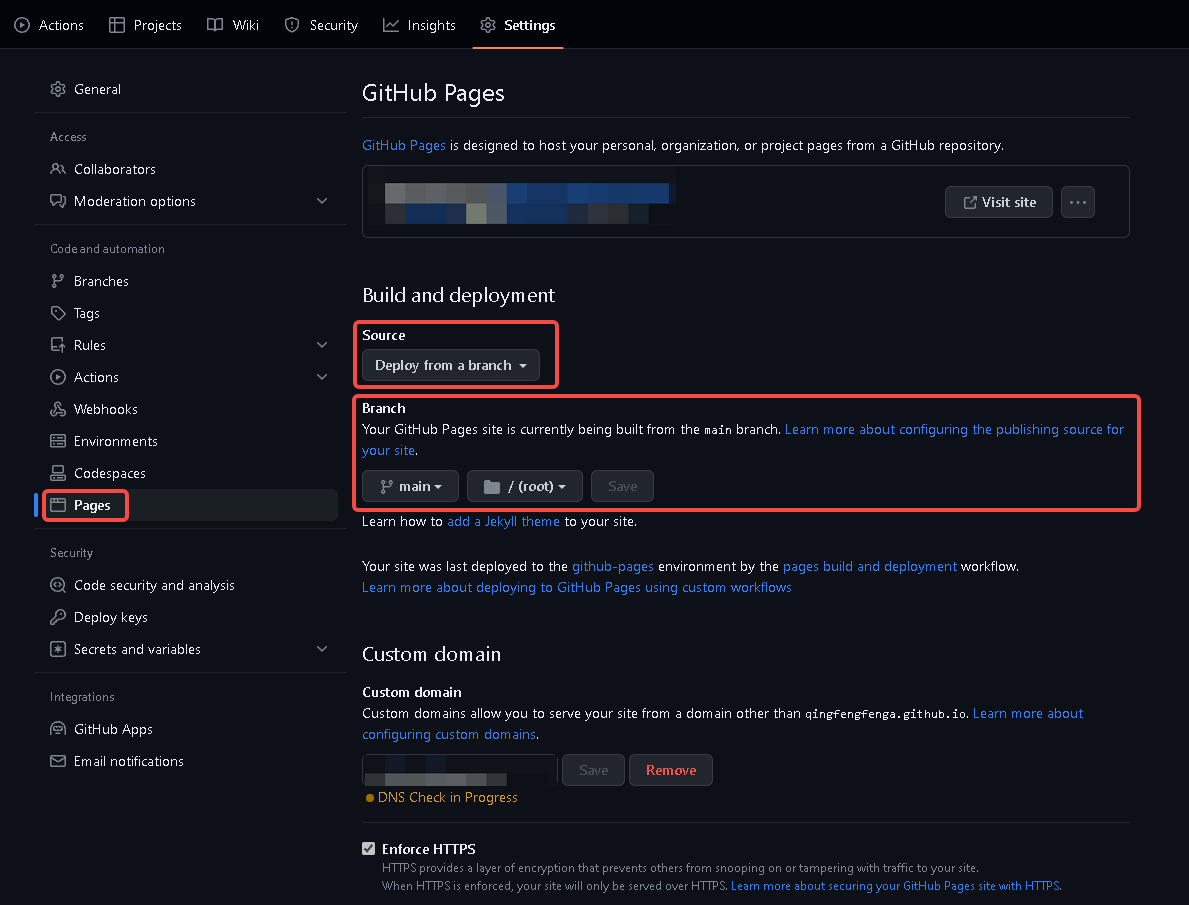Image resolution: width=1189 pixels, height=905 pixels.
Task: Click the Visit site button
Action: [999, 202]
